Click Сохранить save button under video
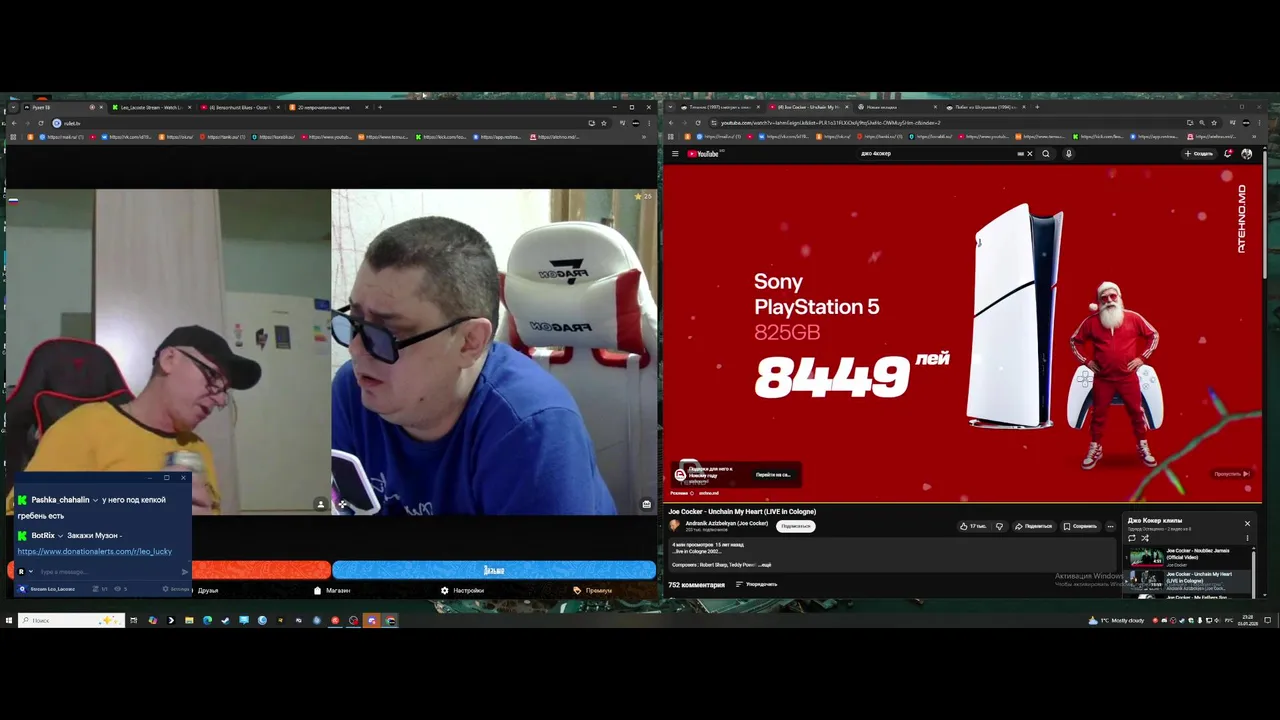Image resolution: width=1280 pixels, height=720 pixels. point(1080,526)
